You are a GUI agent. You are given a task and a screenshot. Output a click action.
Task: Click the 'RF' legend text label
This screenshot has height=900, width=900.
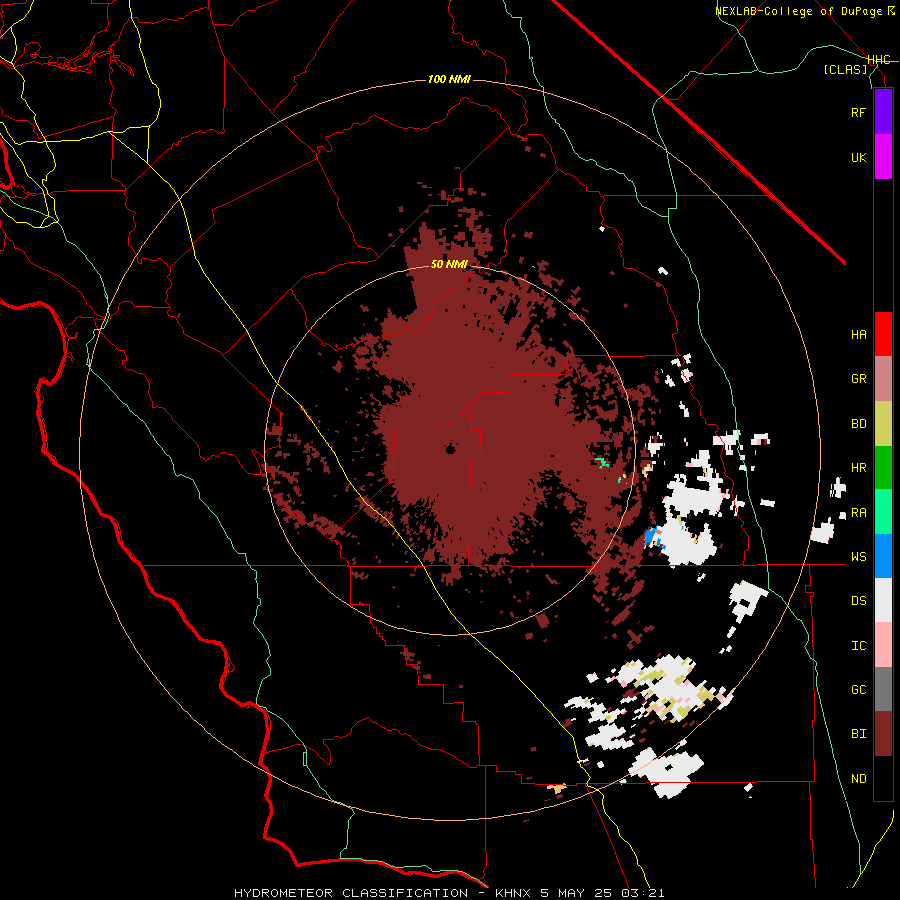pos(858,112)
